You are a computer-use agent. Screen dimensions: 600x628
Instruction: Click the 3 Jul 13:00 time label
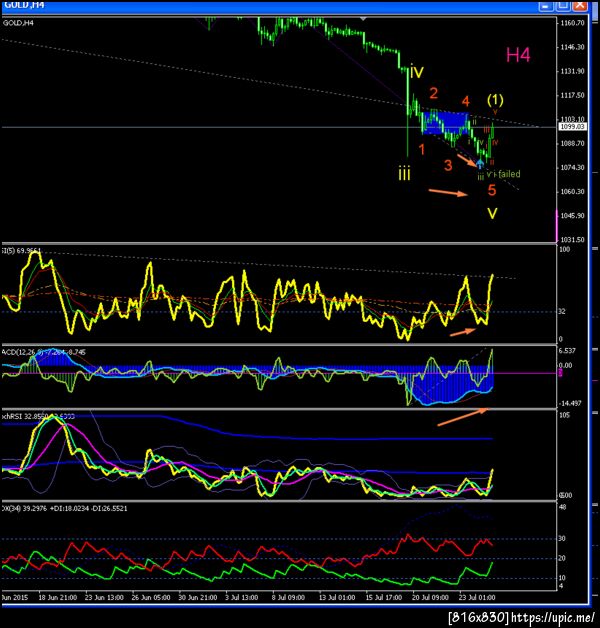pos(242,597)
